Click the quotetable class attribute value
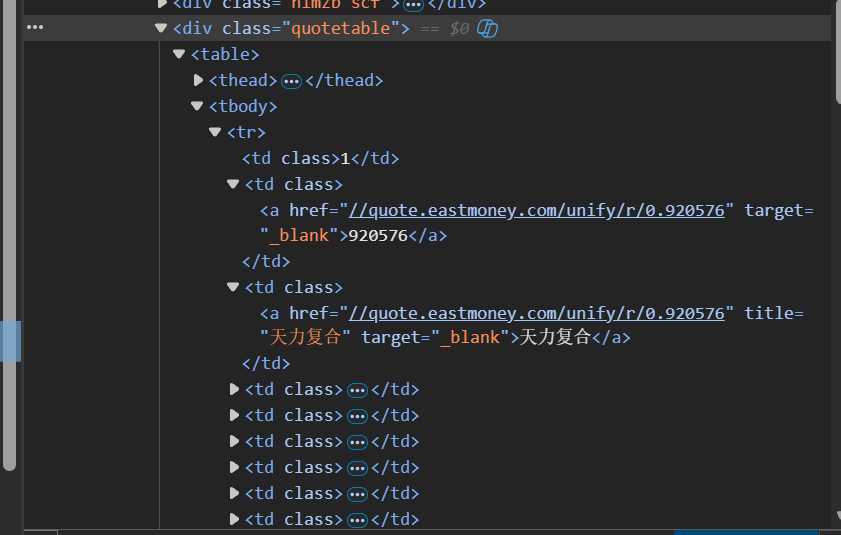 (x=340, y=28)
